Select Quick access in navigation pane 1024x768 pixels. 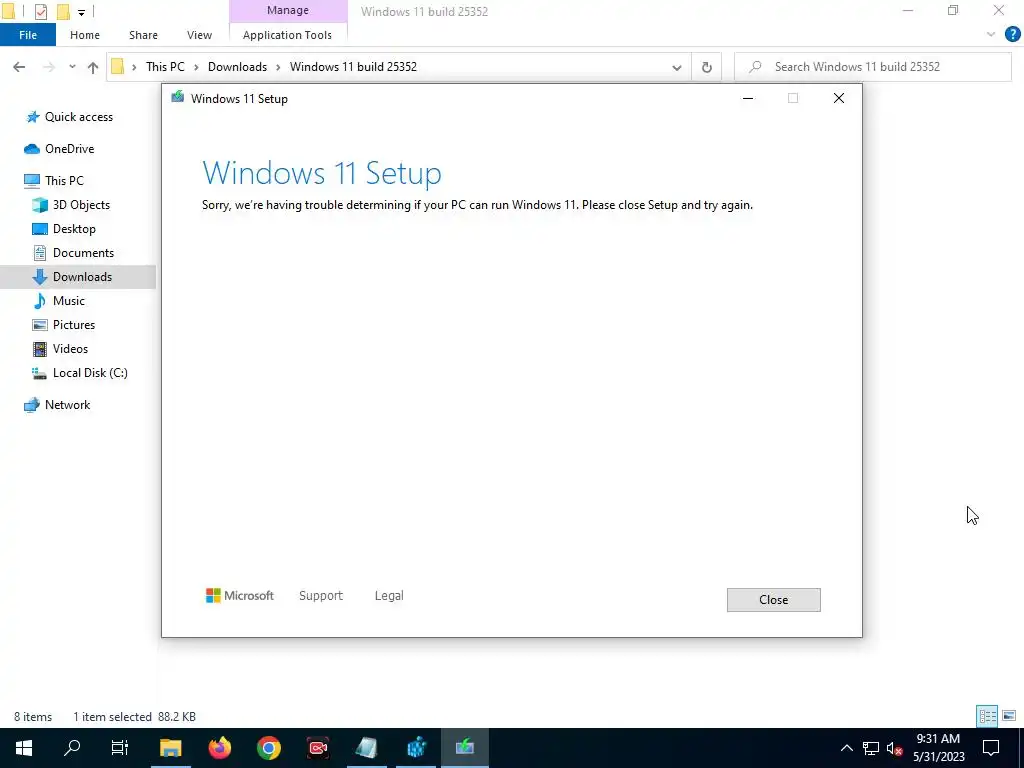[78, 117]
